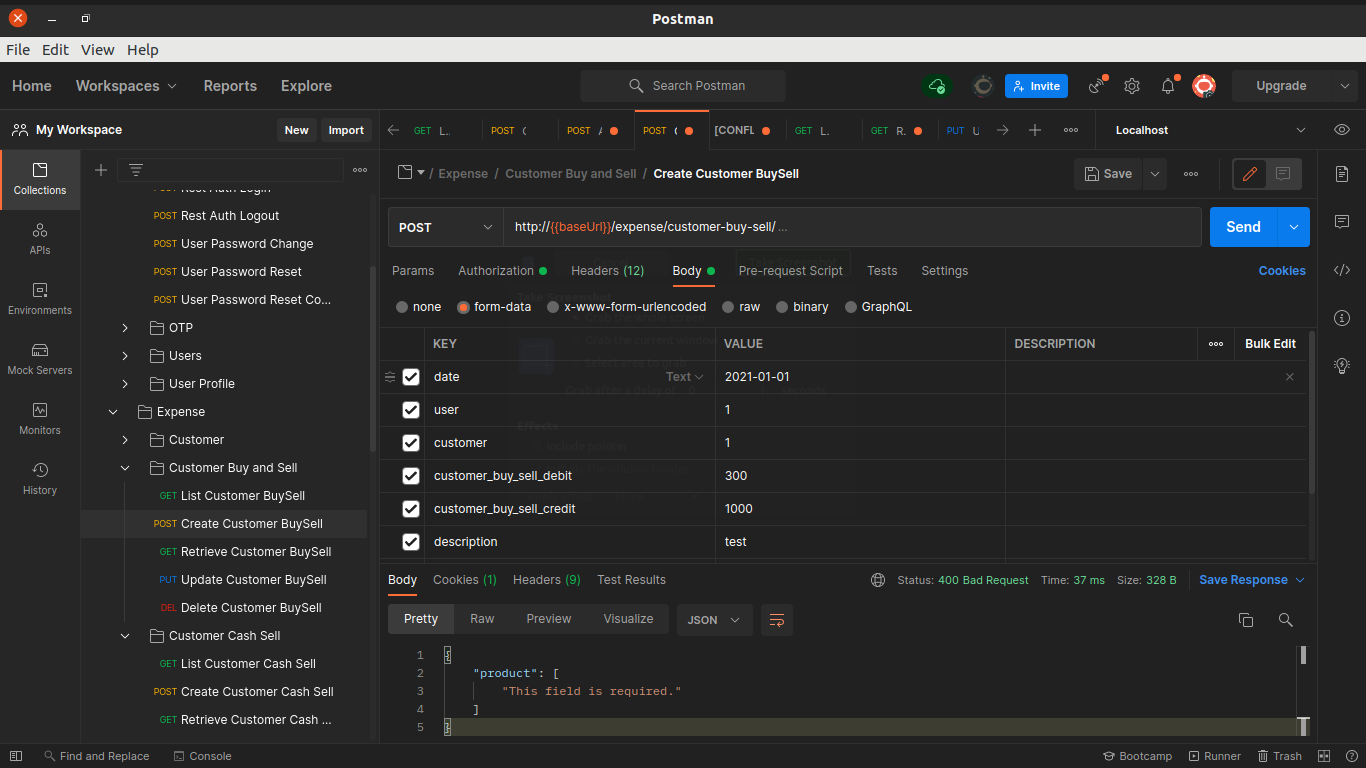Open Mock Servers sidebar panel

click(x=40, y=359)
